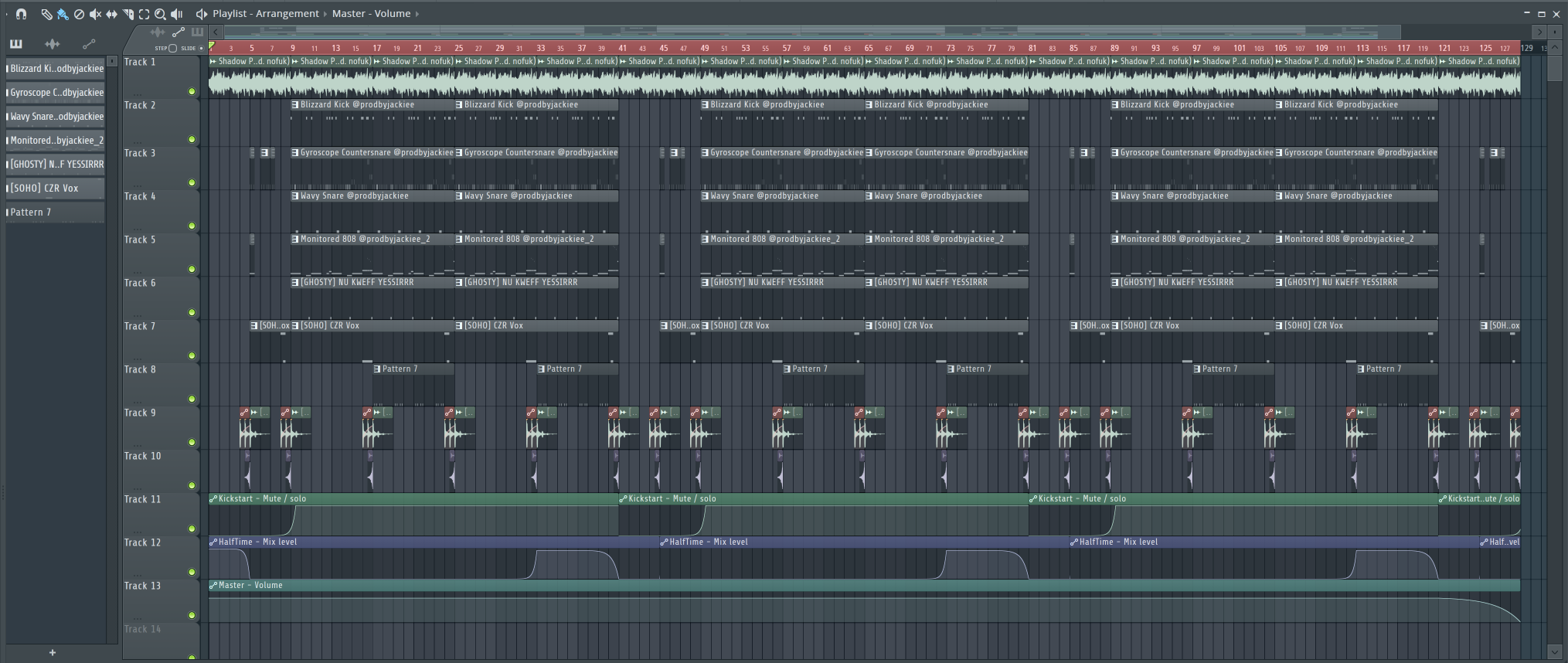Click the first Shadow audio clip on Track 1

(249, 77)
